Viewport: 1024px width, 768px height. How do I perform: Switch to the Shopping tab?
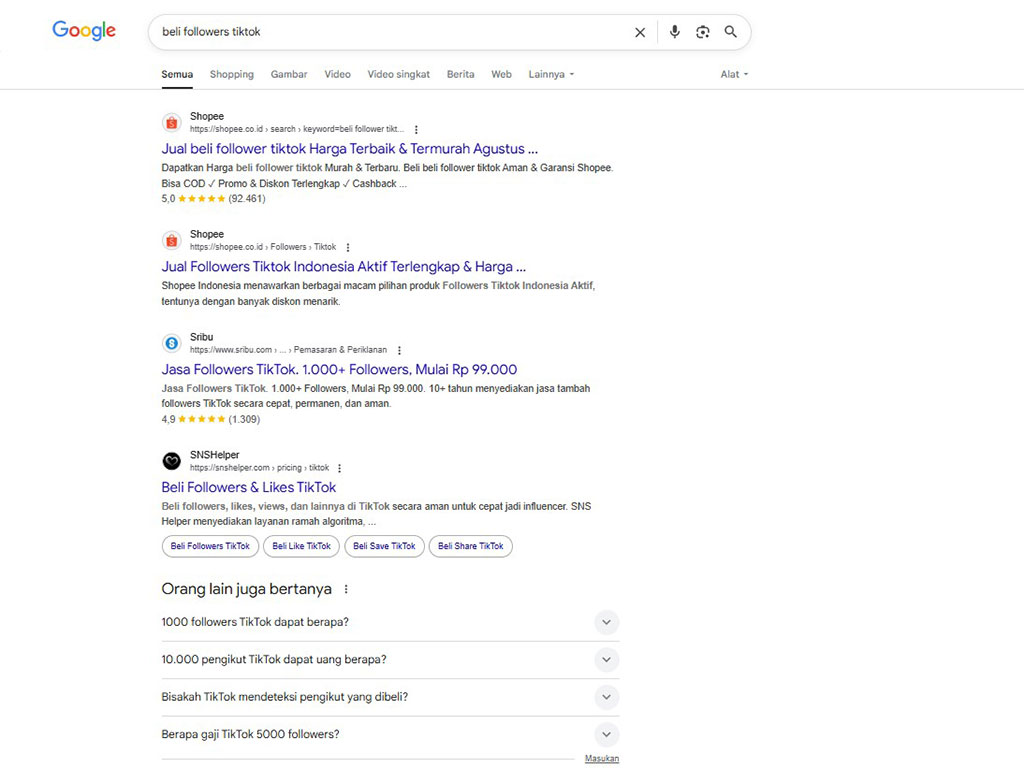(232, 74)
